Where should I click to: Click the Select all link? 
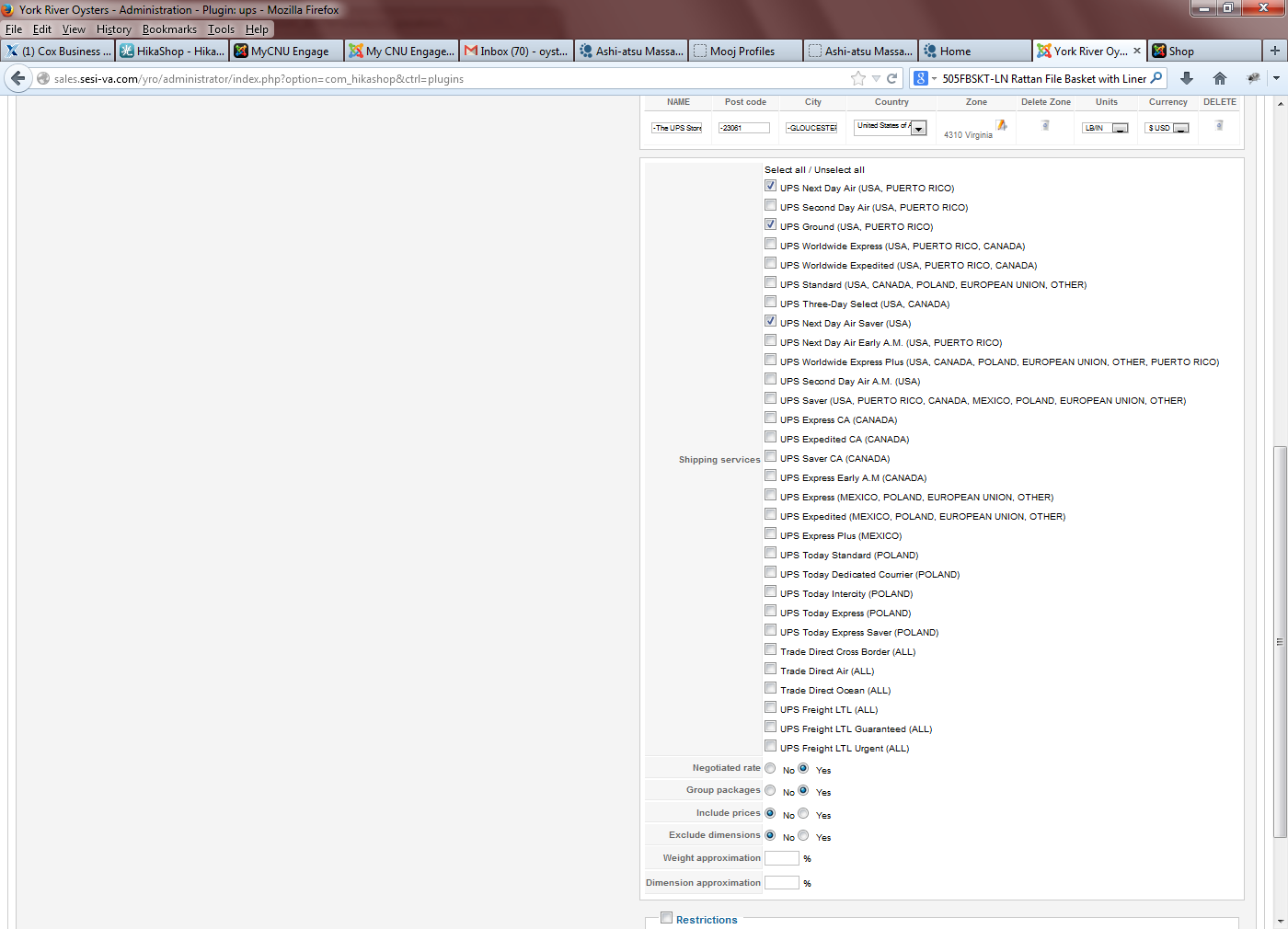point(785,170)
